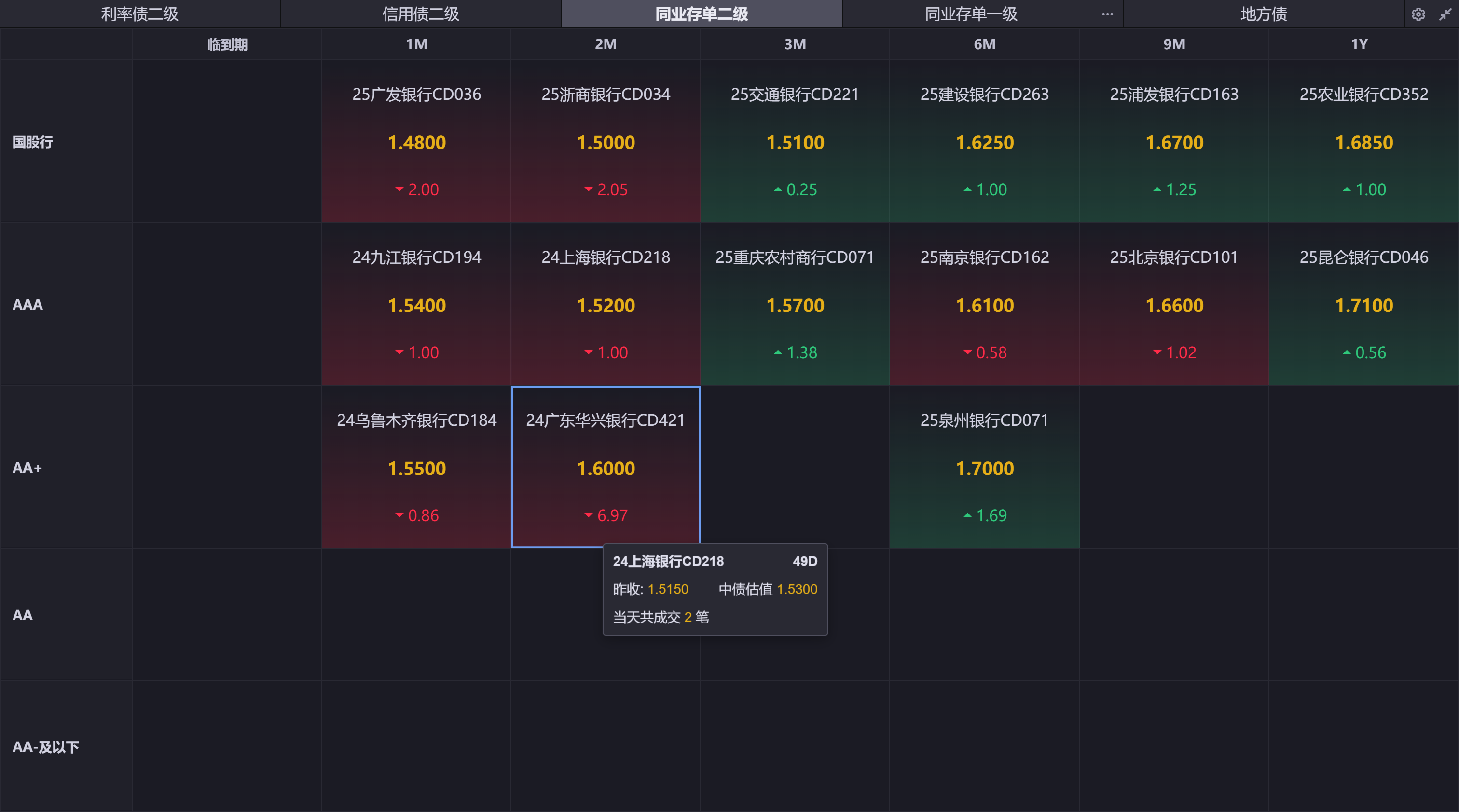
Task: Open the three-dot more options menu
Action: click(x=1107, y=14)
